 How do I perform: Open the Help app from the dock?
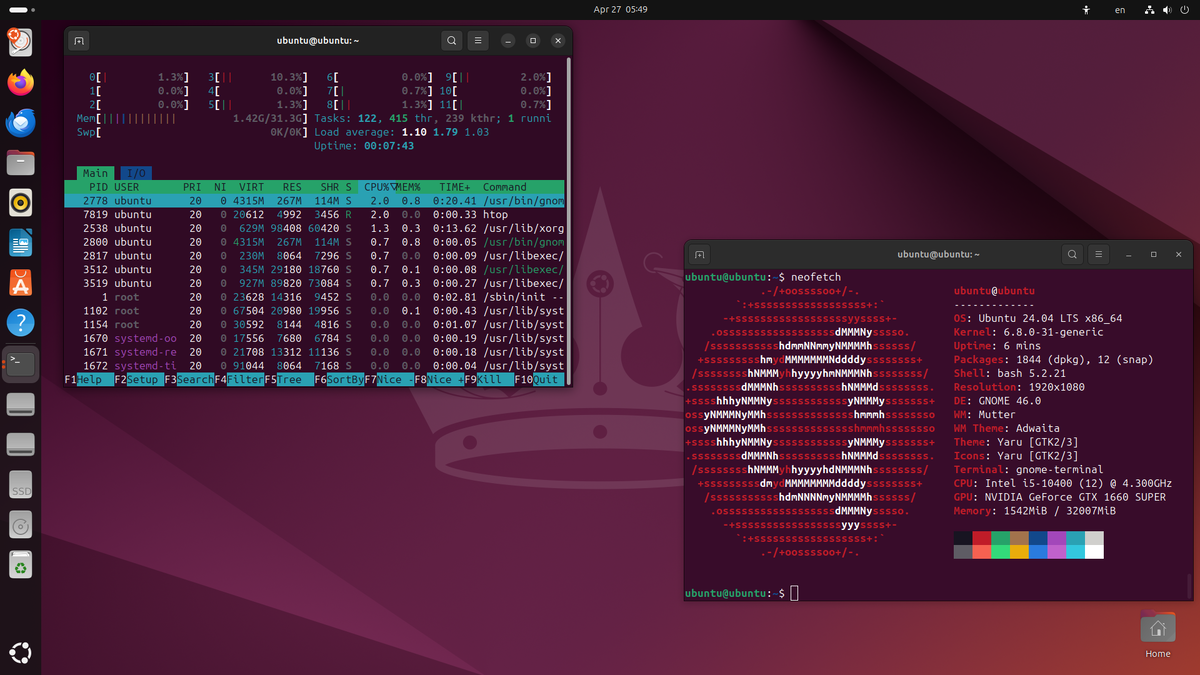tap(22, 323)
